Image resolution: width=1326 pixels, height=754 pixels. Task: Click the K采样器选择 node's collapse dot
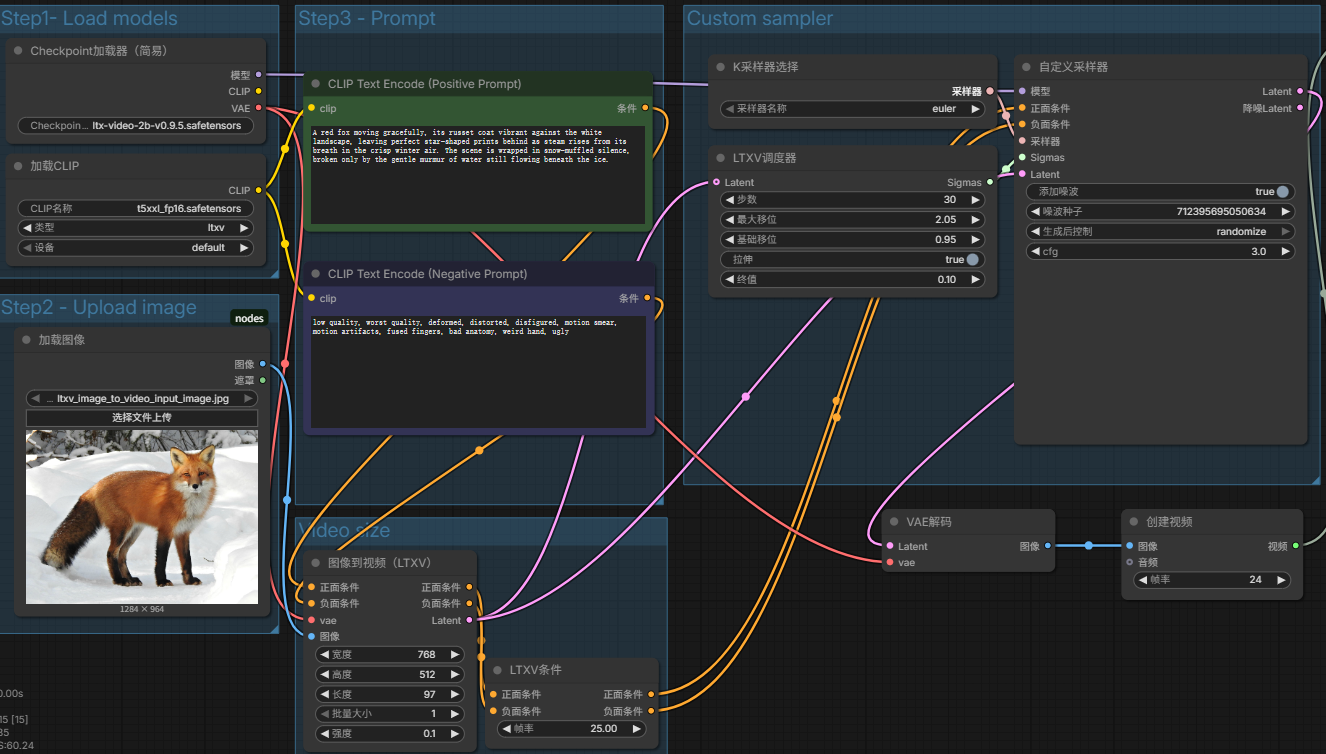point(720,67)
